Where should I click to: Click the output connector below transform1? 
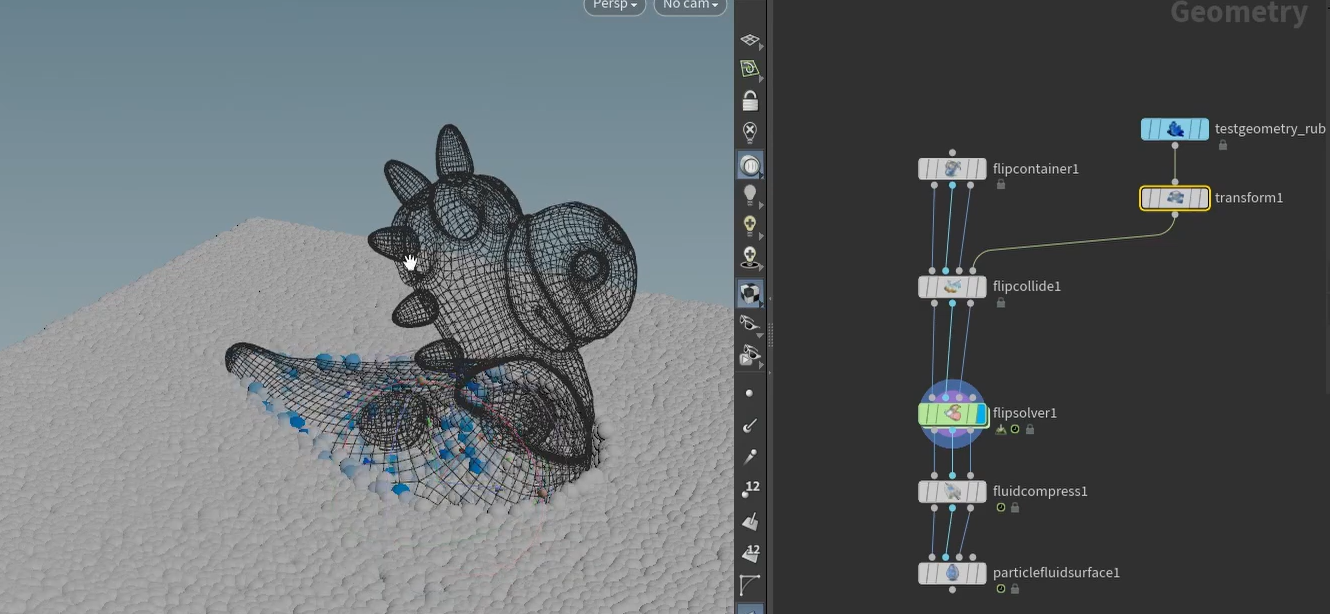(x=1175, y=215)
